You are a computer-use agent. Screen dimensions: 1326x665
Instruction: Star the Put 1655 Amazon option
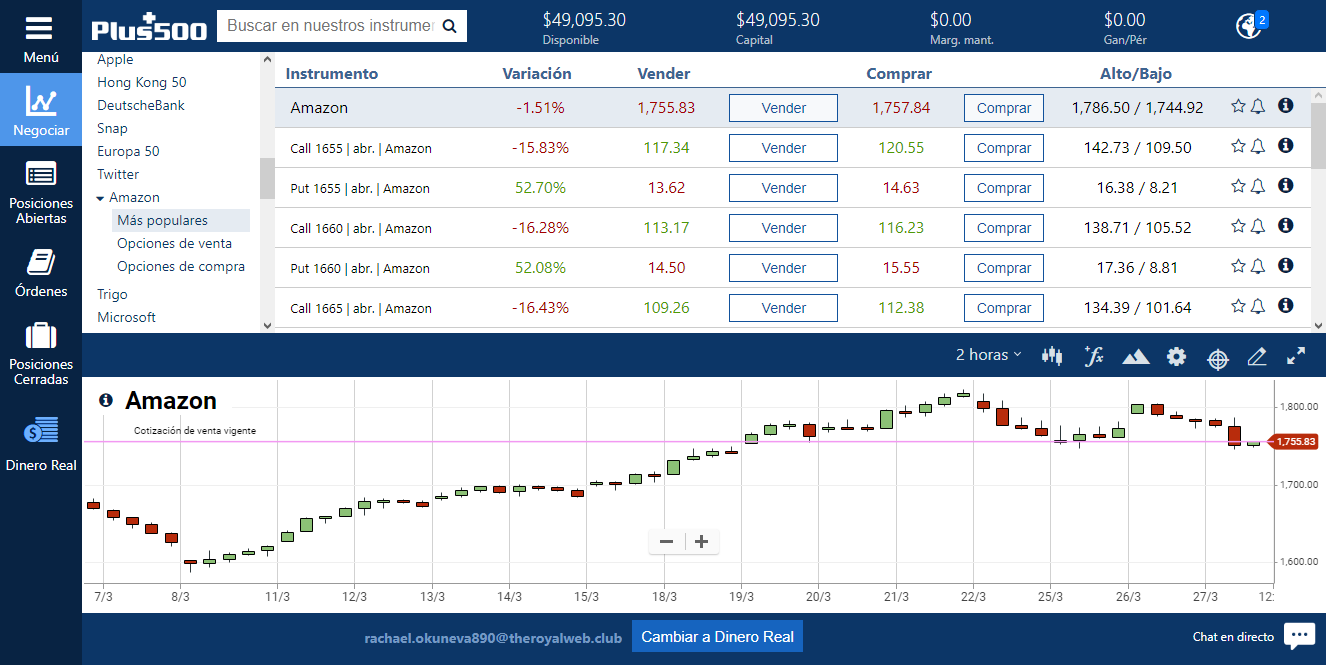click(1238, 186)
